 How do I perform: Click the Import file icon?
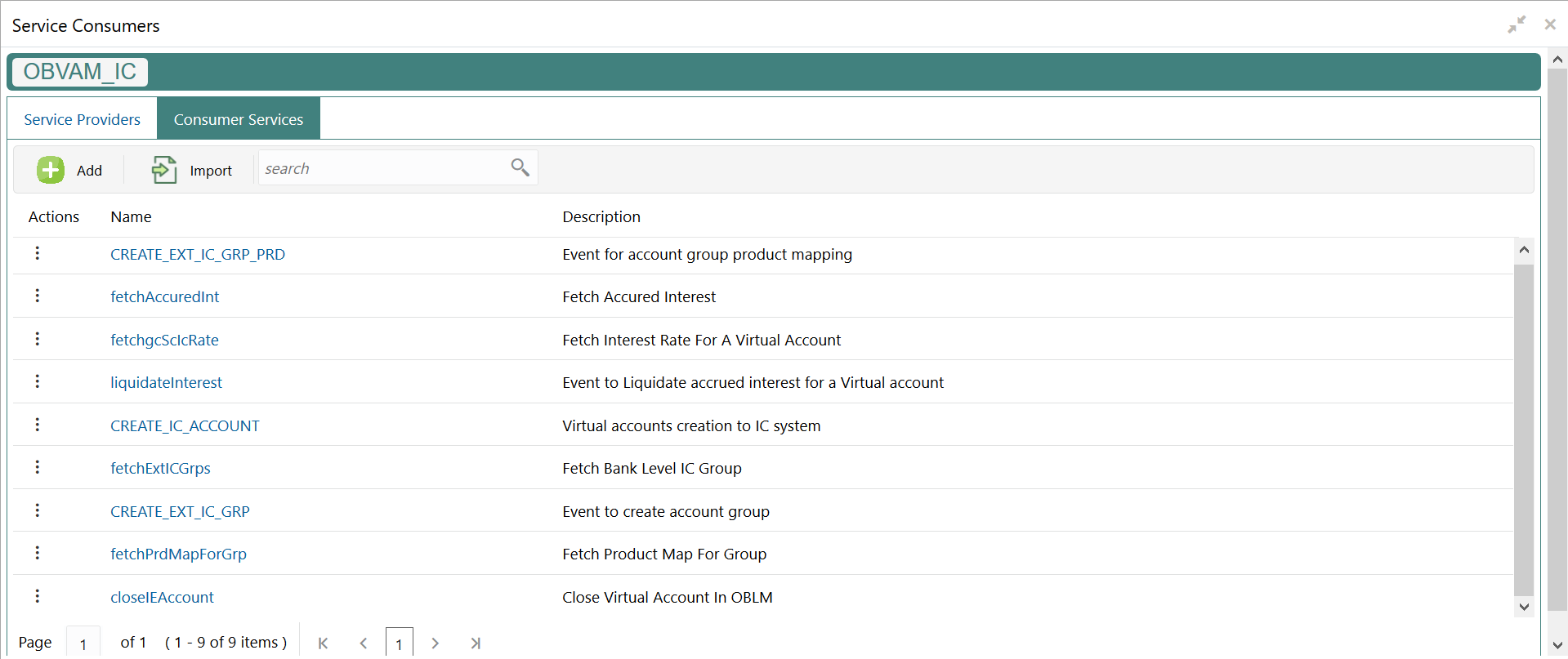(163, 170)
